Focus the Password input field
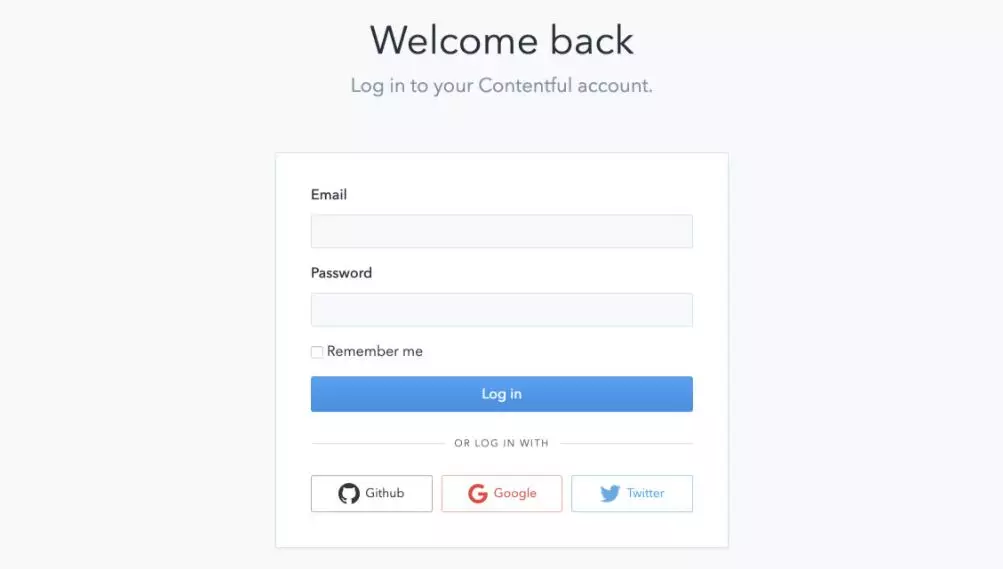 (x=501, y=309)
